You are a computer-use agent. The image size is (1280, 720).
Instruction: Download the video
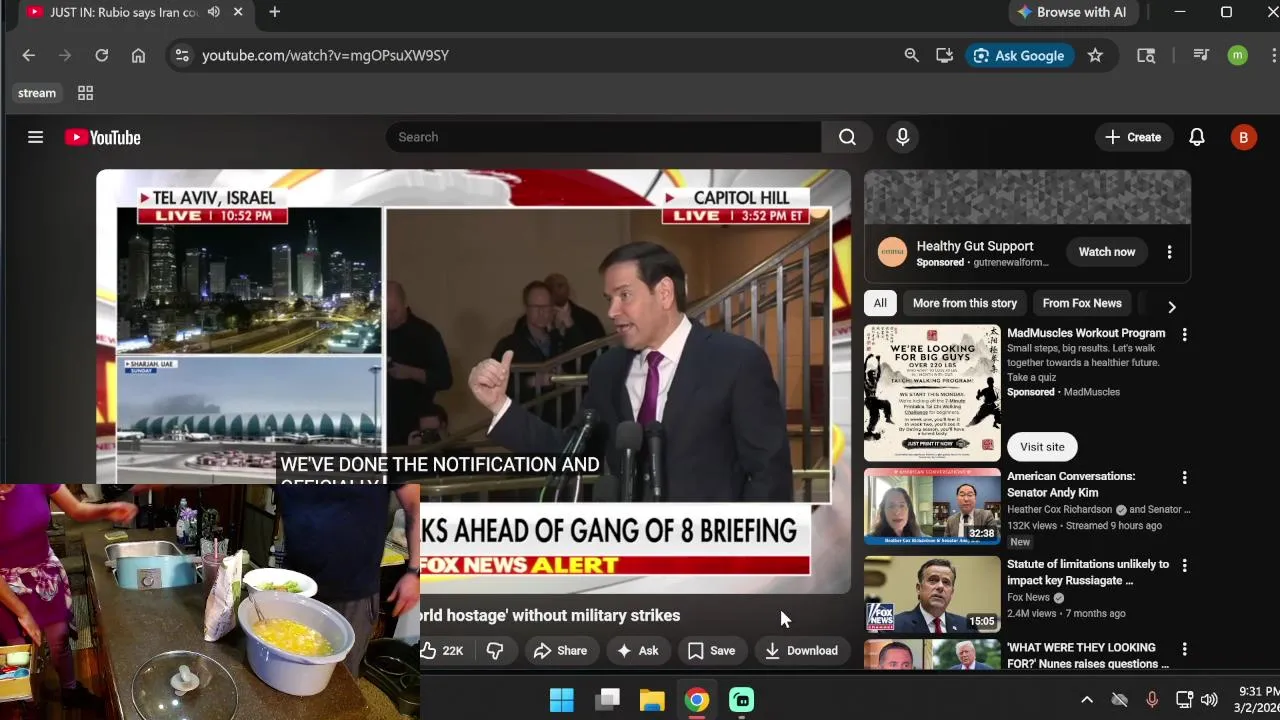(801, 651)
